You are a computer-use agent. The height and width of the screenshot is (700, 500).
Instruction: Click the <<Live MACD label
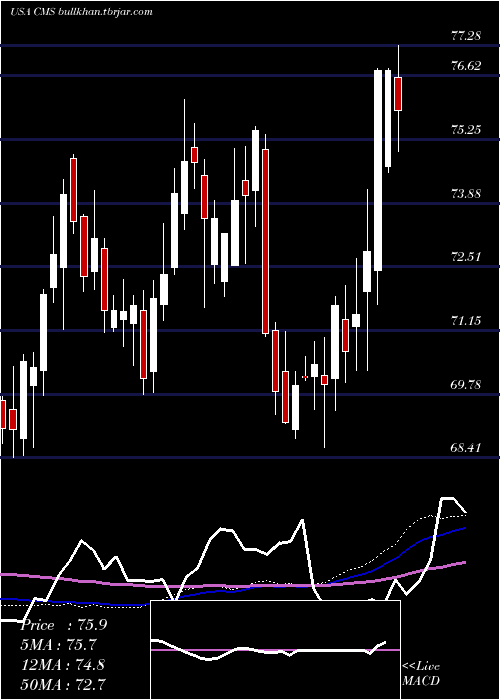click(x=421, y=673)
